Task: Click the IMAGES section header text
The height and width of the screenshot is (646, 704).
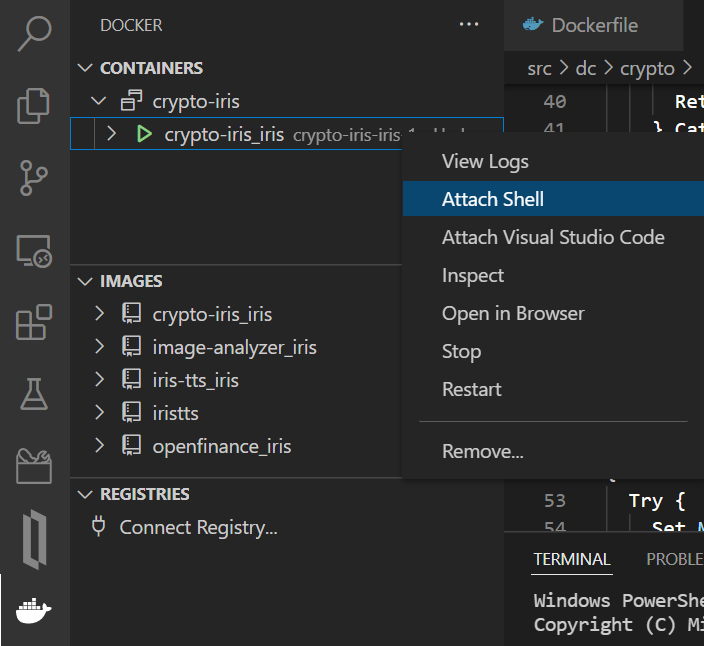Action: [131, 281]
